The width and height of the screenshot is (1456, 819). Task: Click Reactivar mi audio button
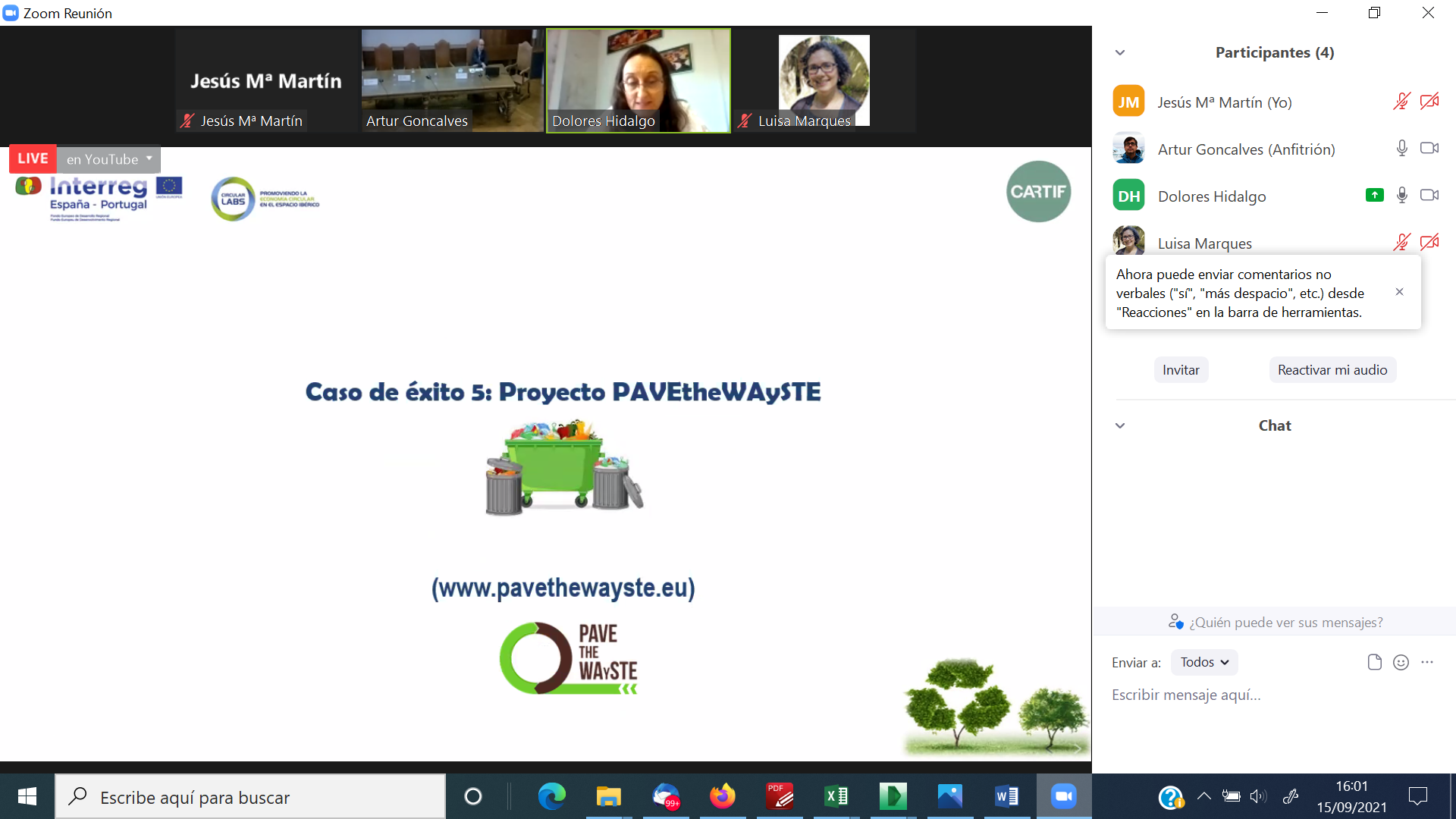[x=1332, y=370]
